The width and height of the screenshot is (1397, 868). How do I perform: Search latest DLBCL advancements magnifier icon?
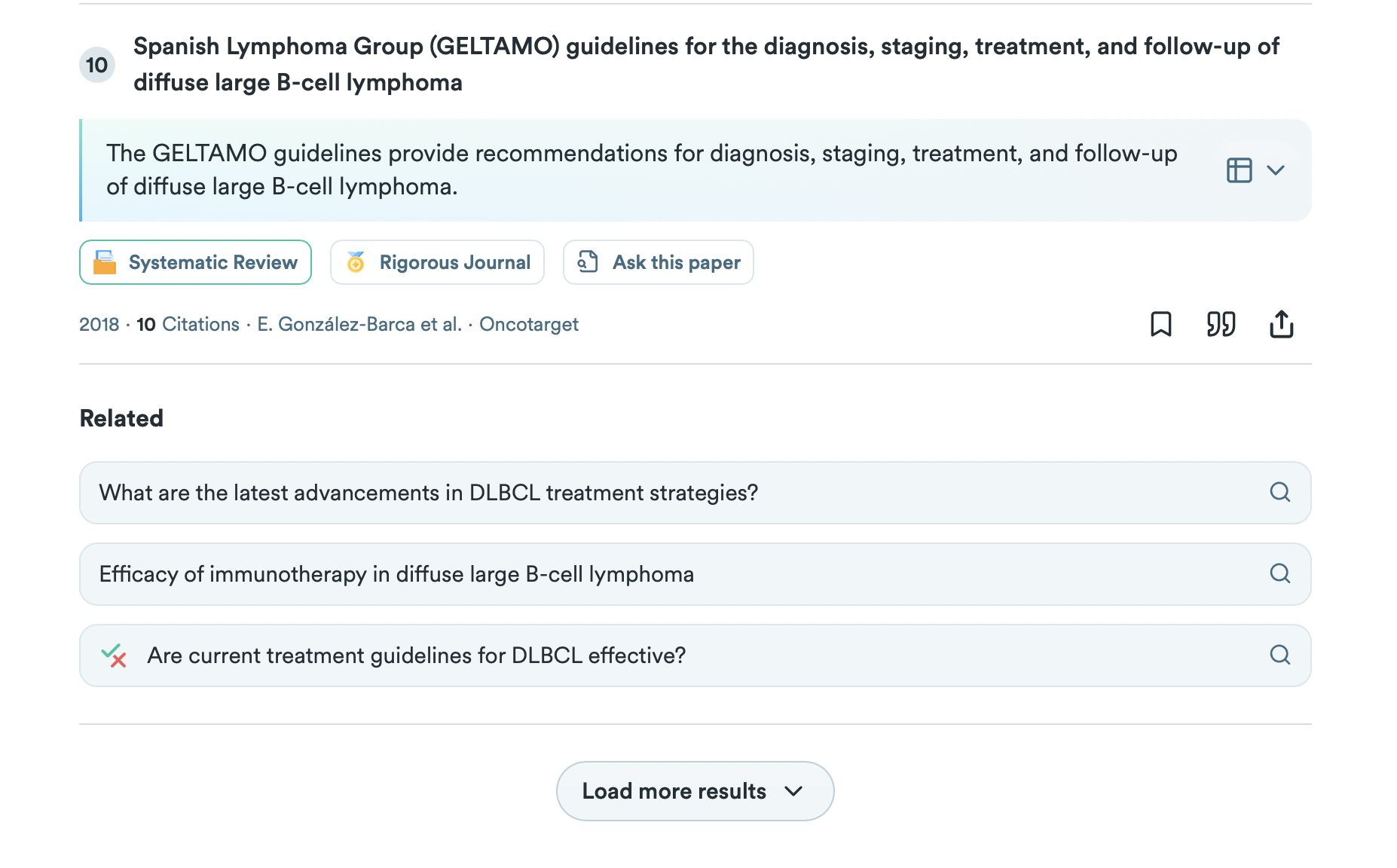tap(1279, 492)
